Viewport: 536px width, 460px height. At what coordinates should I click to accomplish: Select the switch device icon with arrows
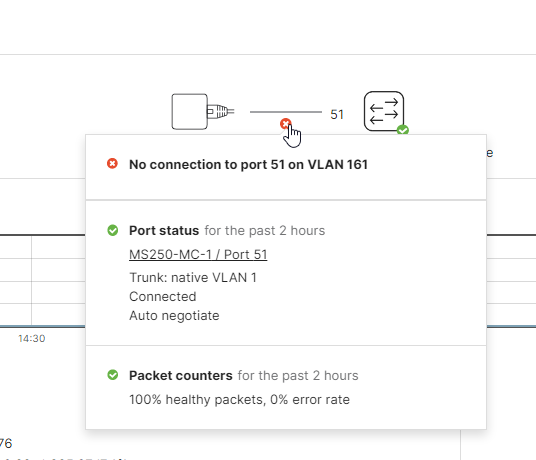(384, 111)
